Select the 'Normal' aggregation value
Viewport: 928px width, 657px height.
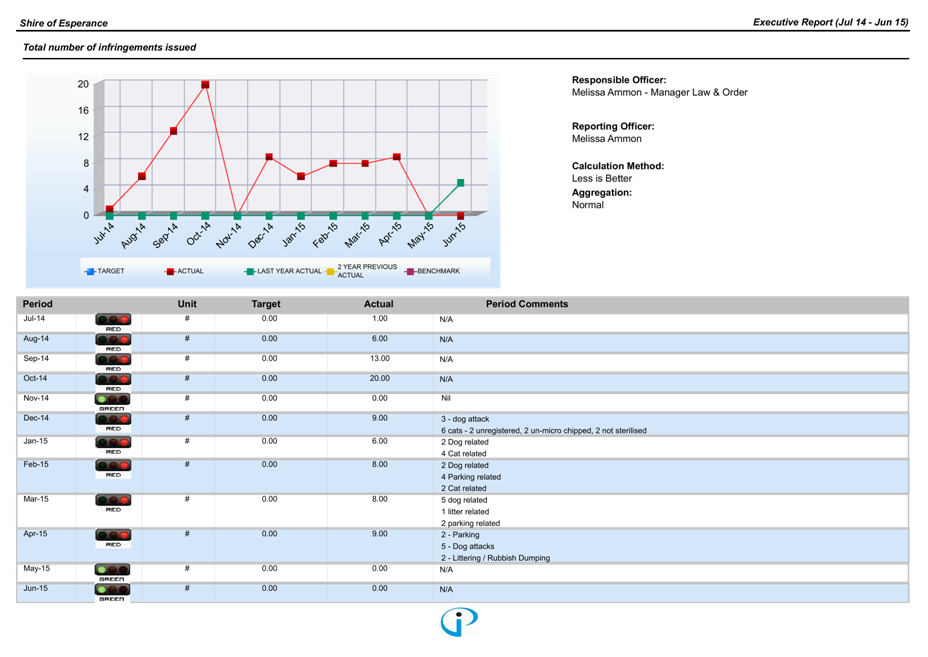[x=588, y=205]
